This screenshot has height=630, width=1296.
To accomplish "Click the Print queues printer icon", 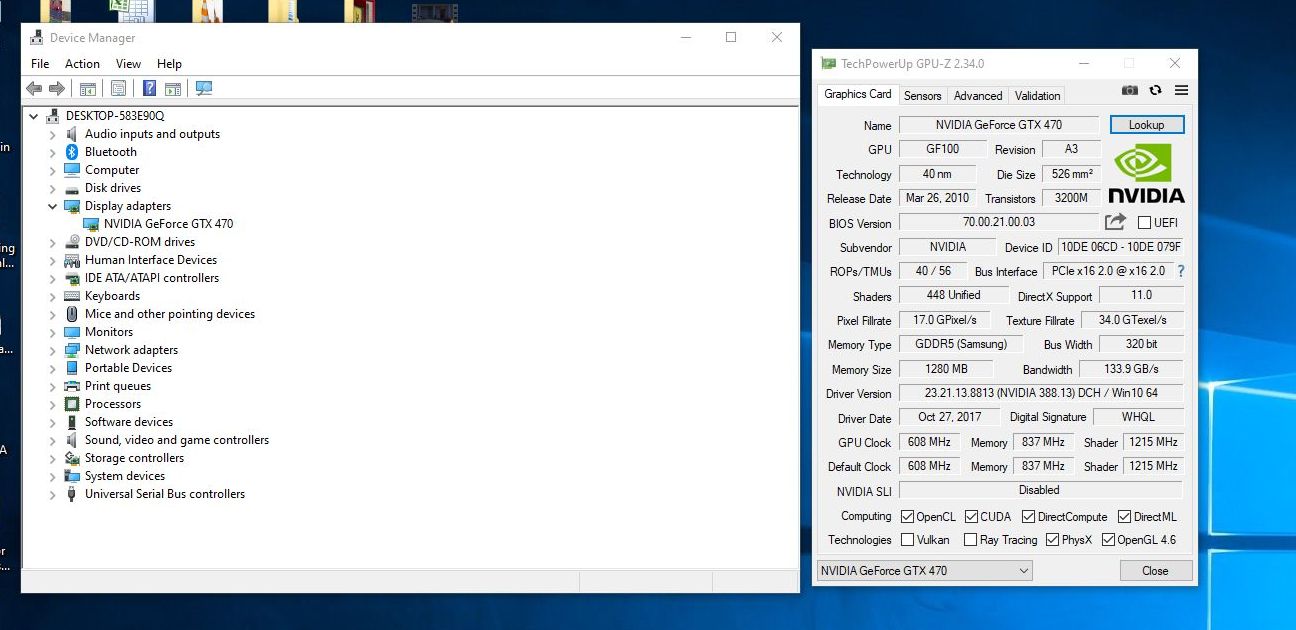I will [72, 386].
